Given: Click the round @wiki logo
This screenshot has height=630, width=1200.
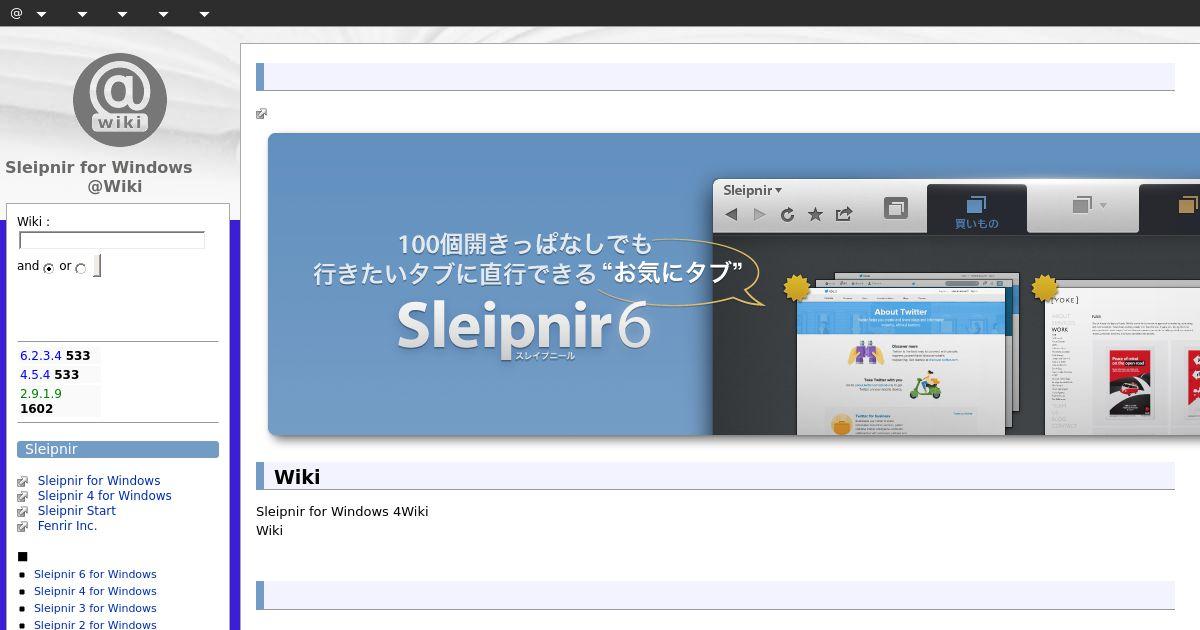Looking at the screenshot, I should [x=120, y=99].
